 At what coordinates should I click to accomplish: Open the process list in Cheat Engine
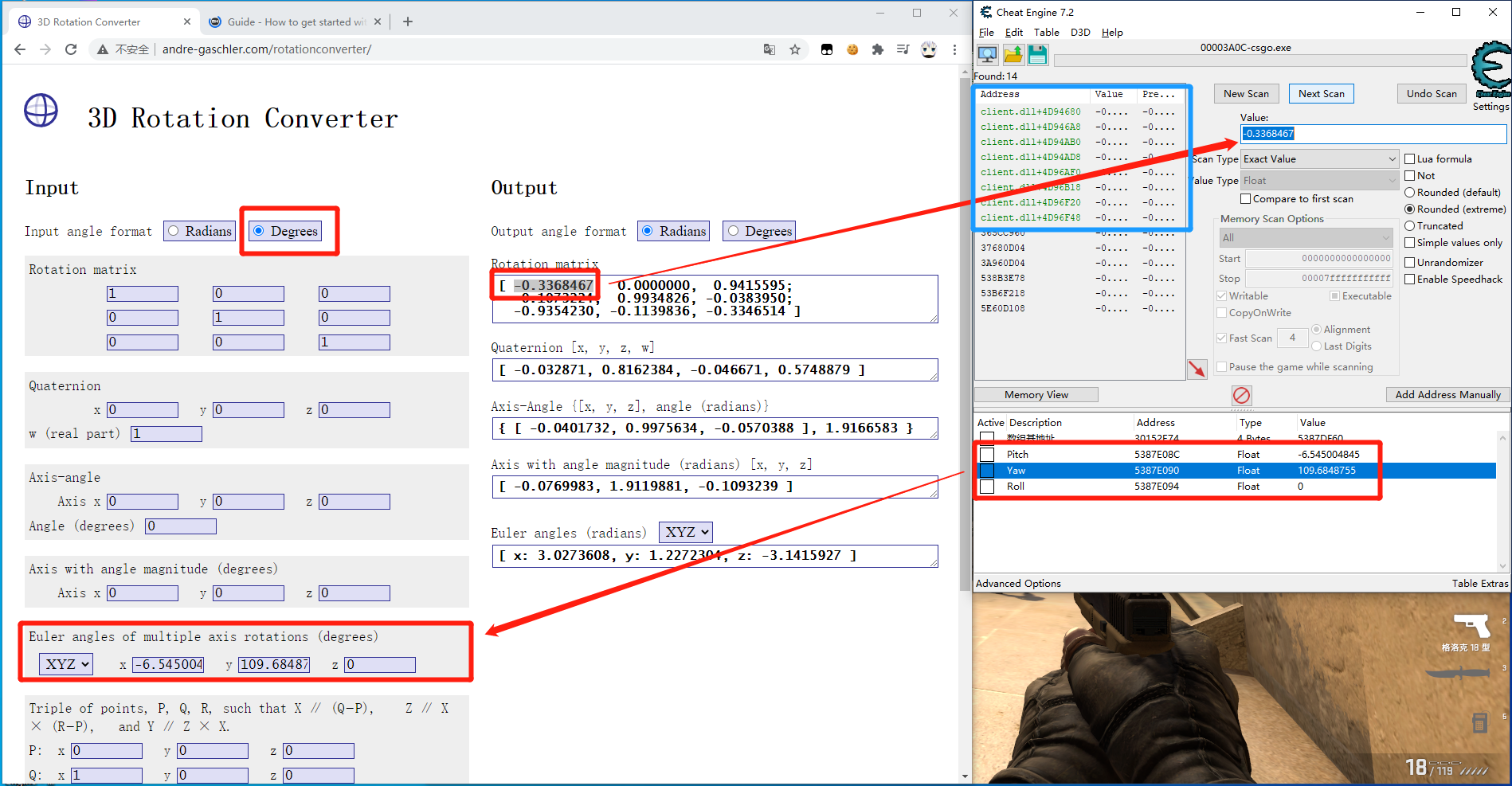coord(987,54)
